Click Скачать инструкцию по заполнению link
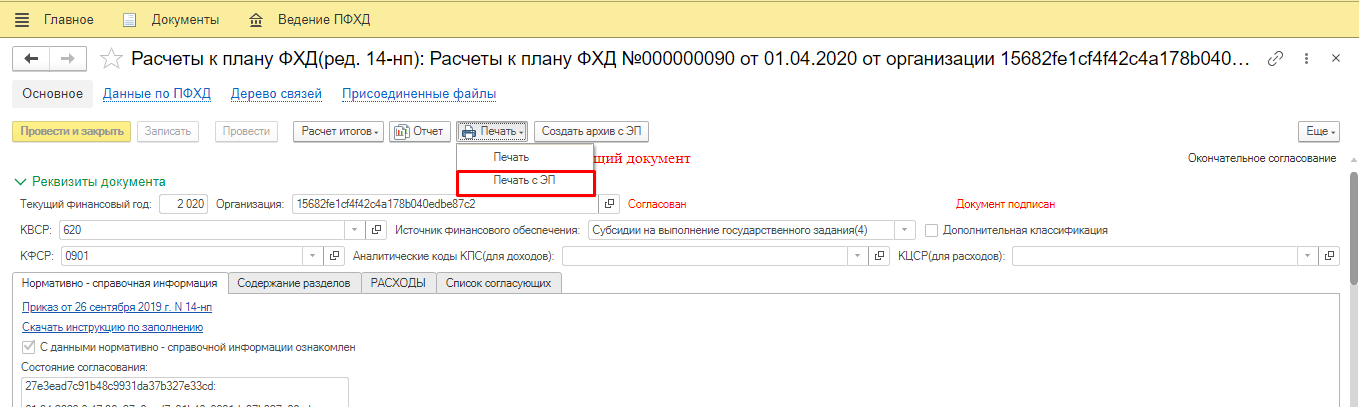Image resolution: width=1359 pixels, height=407 pixels. 113,326
